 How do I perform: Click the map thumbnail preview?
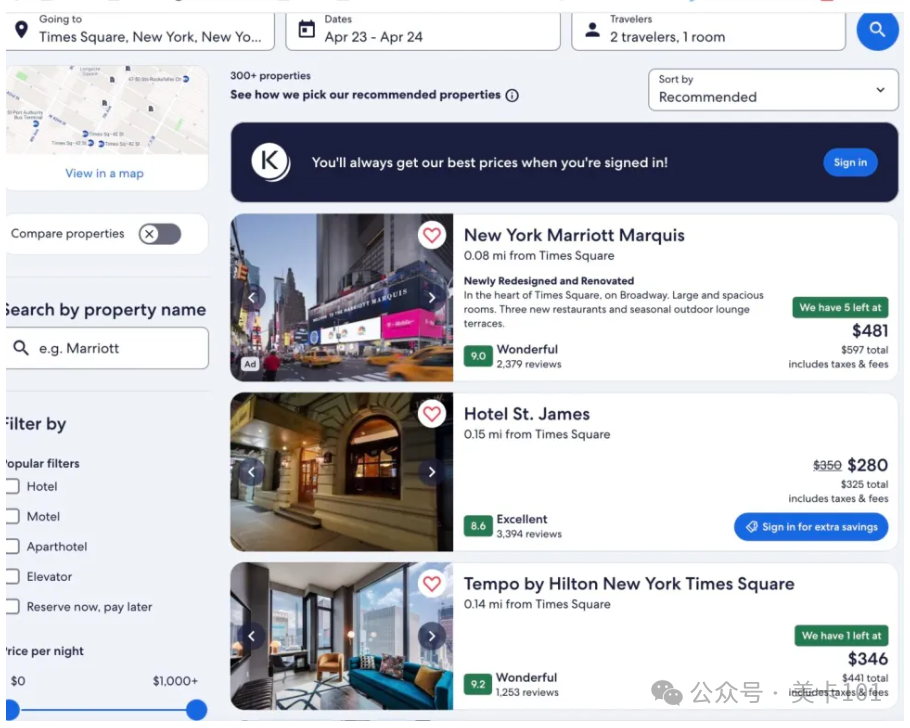click(x=107, y=110)
